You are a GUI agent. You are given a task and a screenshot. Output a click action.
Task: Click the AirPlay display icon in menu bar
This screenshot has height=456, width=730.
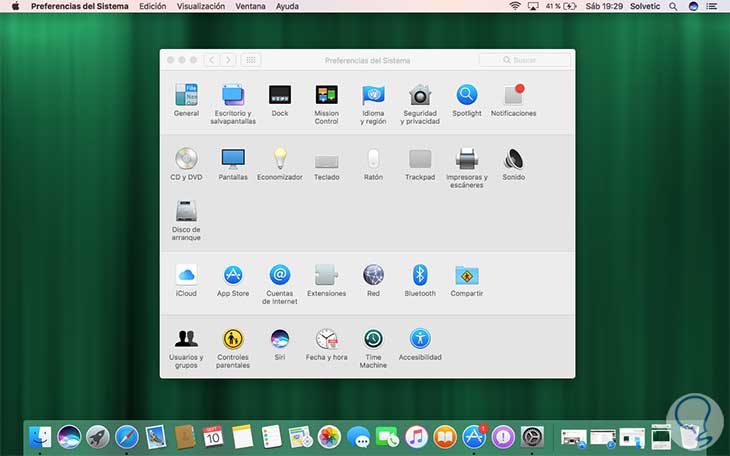tap(533, 7)
